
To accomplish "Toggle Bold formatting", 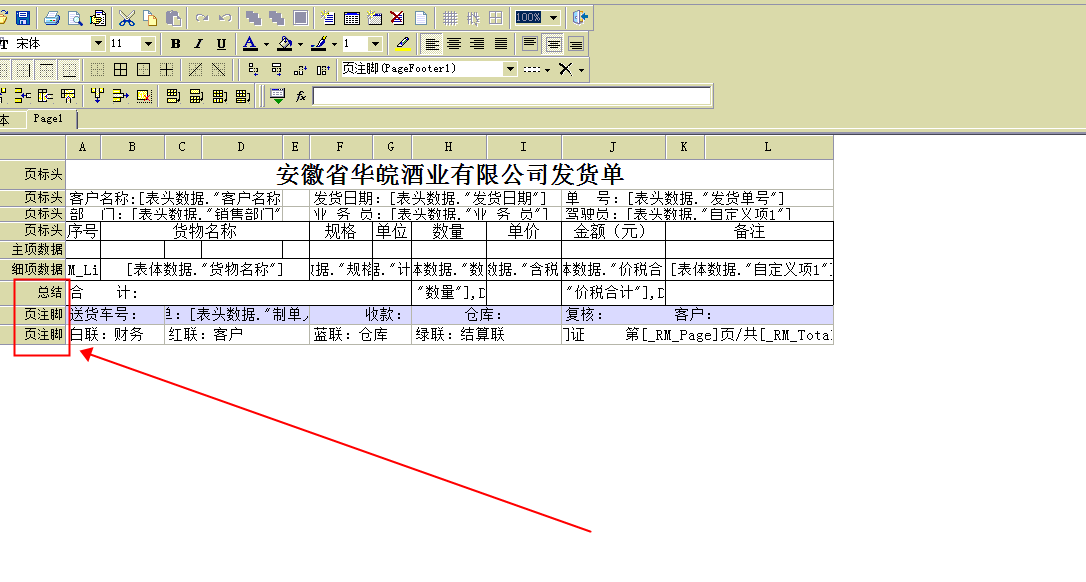I will (175, 44).
